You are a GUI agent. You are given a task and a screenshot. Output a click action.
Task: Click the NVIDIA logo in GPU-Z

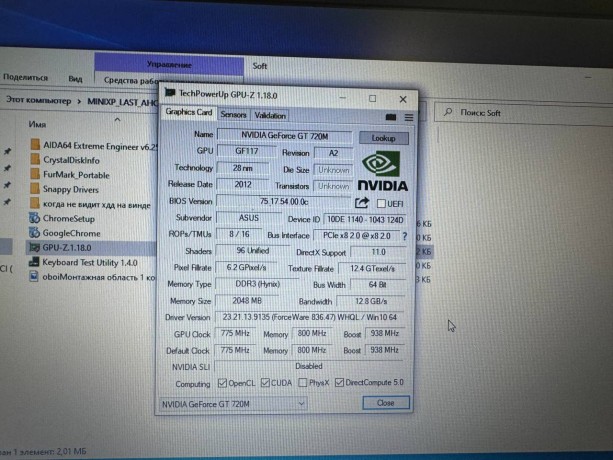point(382,171)
